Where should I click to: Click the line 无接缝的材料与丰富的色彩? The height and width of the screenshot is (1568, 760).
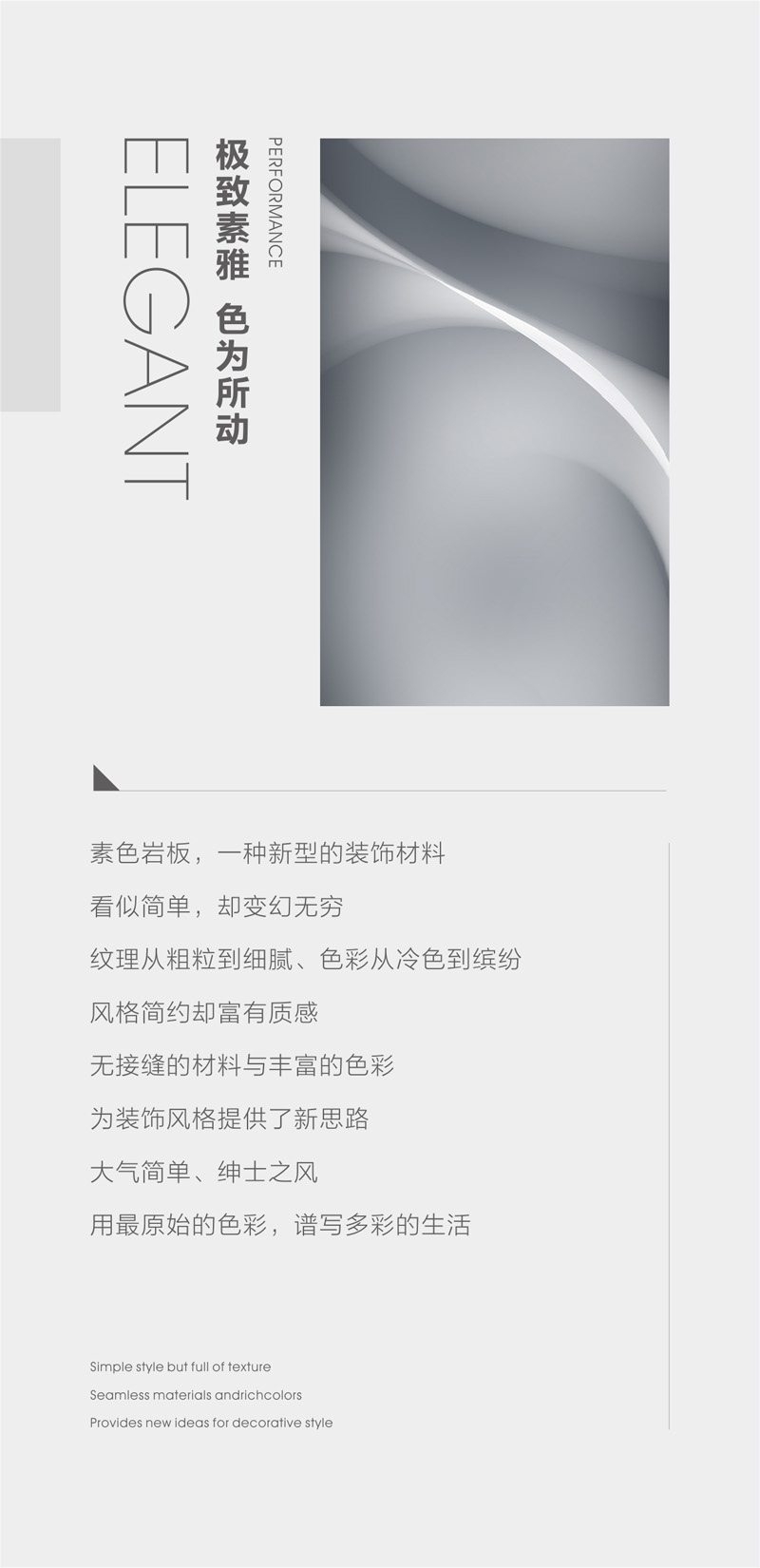(242, 1066)
